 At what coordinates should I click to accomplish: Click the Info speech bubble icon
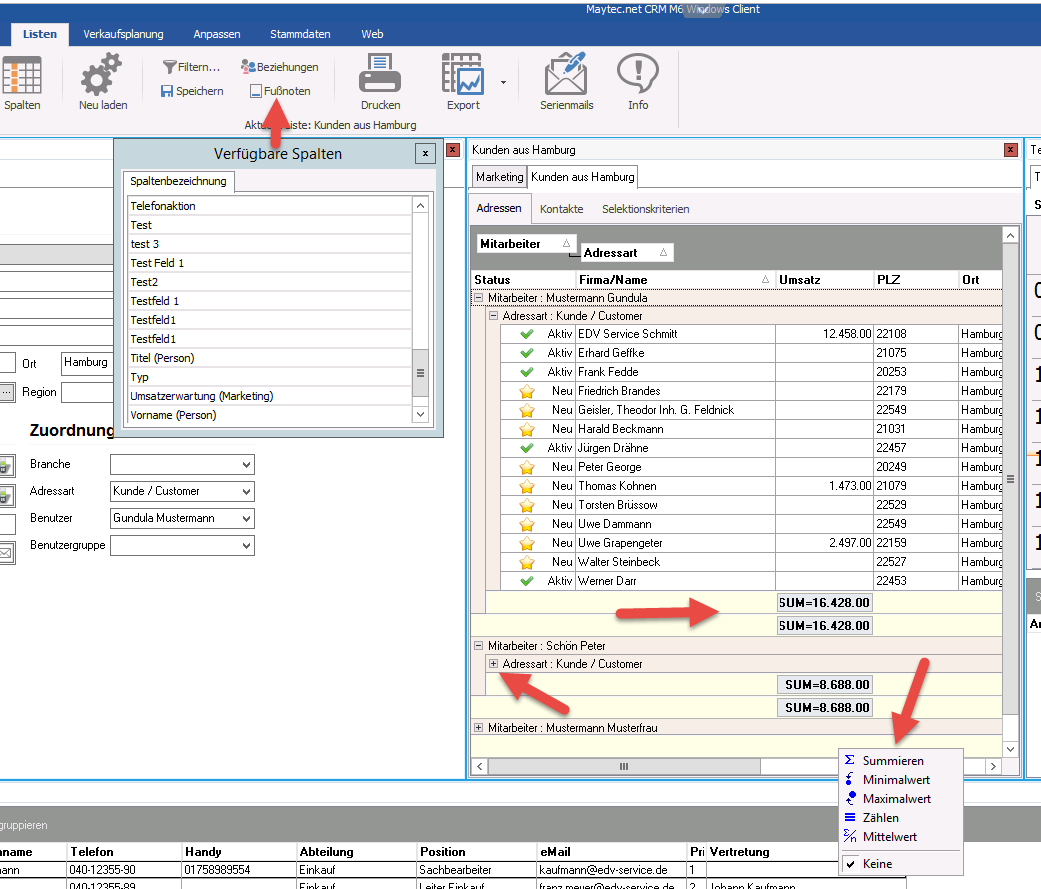[x=637, y=74]
